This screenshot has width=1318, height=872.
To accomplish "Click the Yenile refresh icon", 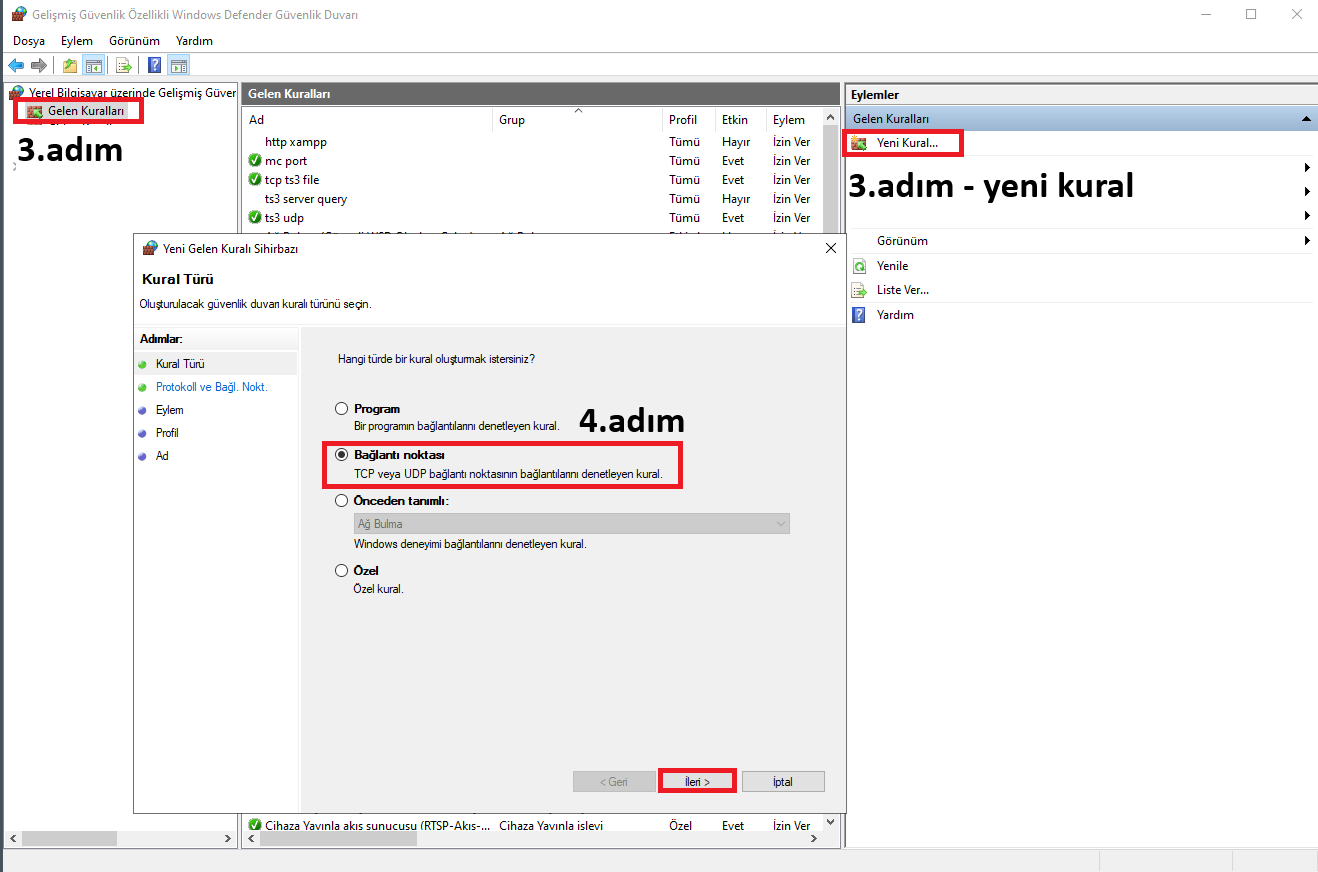I will 858,266.
